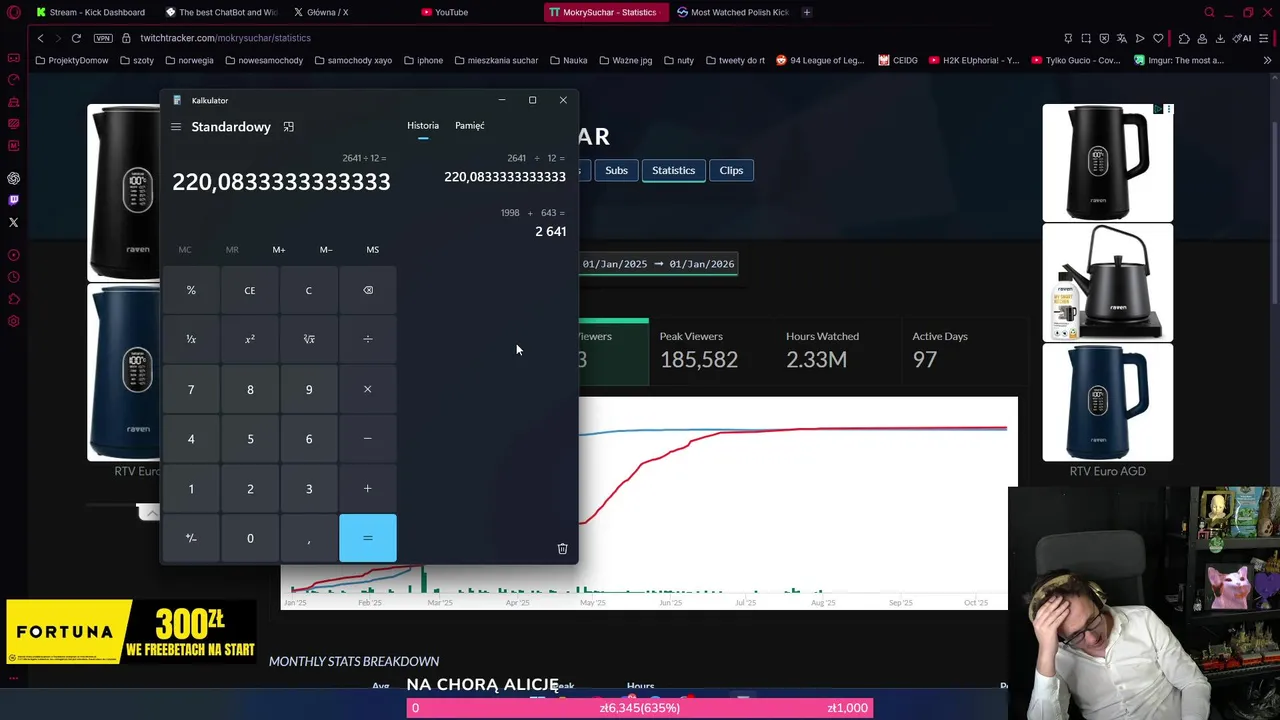Click the backspace key in Calculator

368,290
